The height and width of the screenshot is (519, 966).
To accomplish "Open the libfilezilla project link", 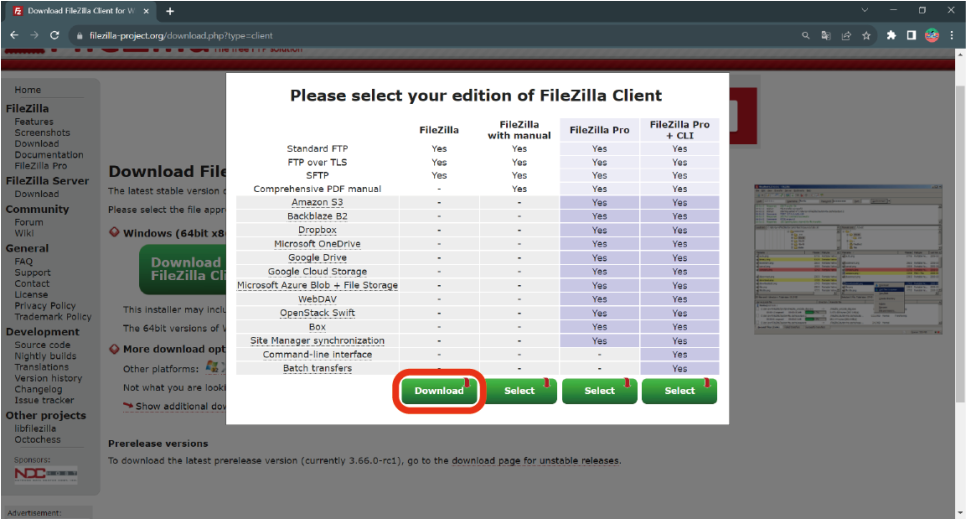I will pyautogui.click(x=35, y=429).
